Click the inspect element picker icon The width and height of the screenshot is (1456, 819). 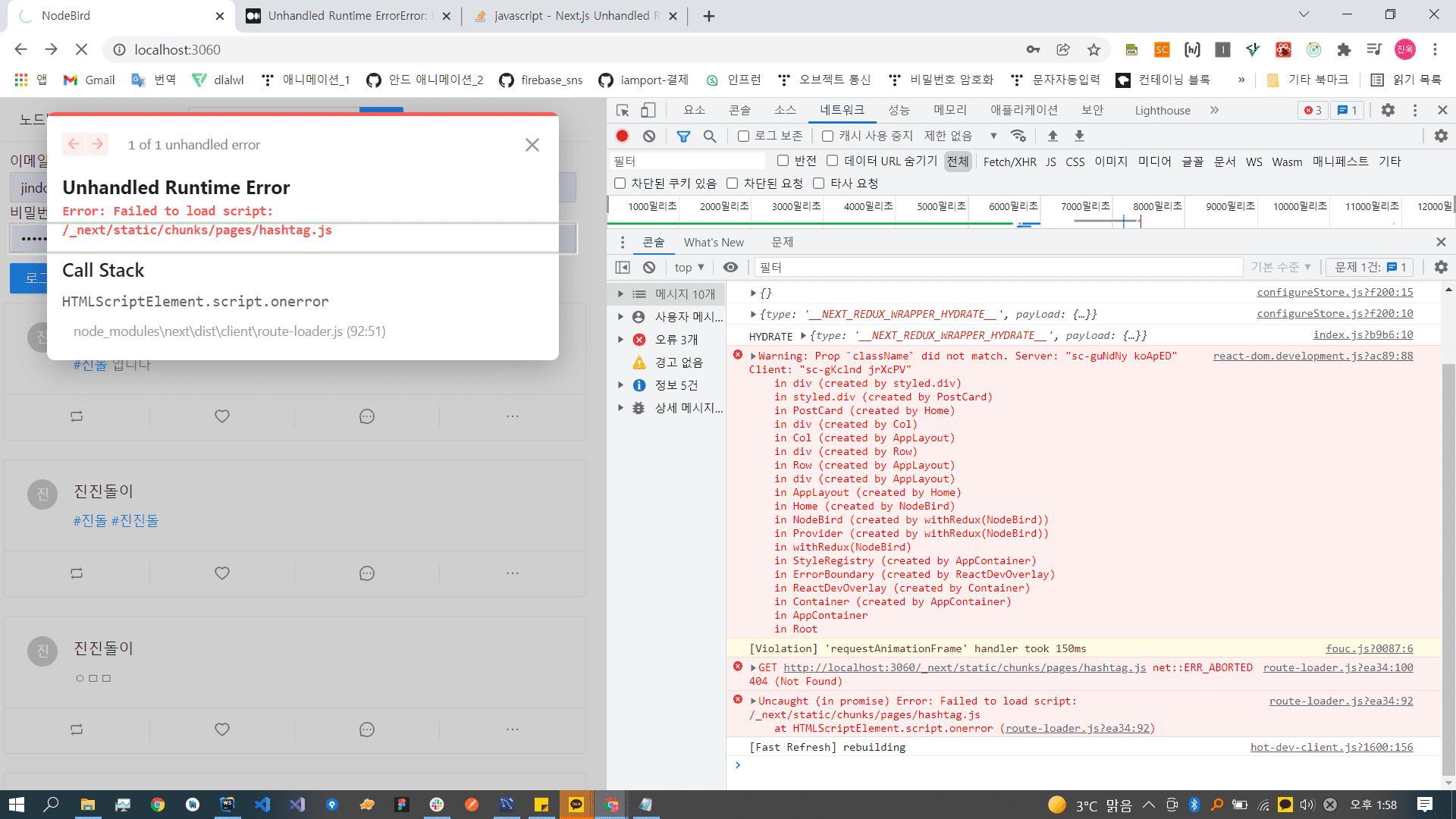[623, 111]
